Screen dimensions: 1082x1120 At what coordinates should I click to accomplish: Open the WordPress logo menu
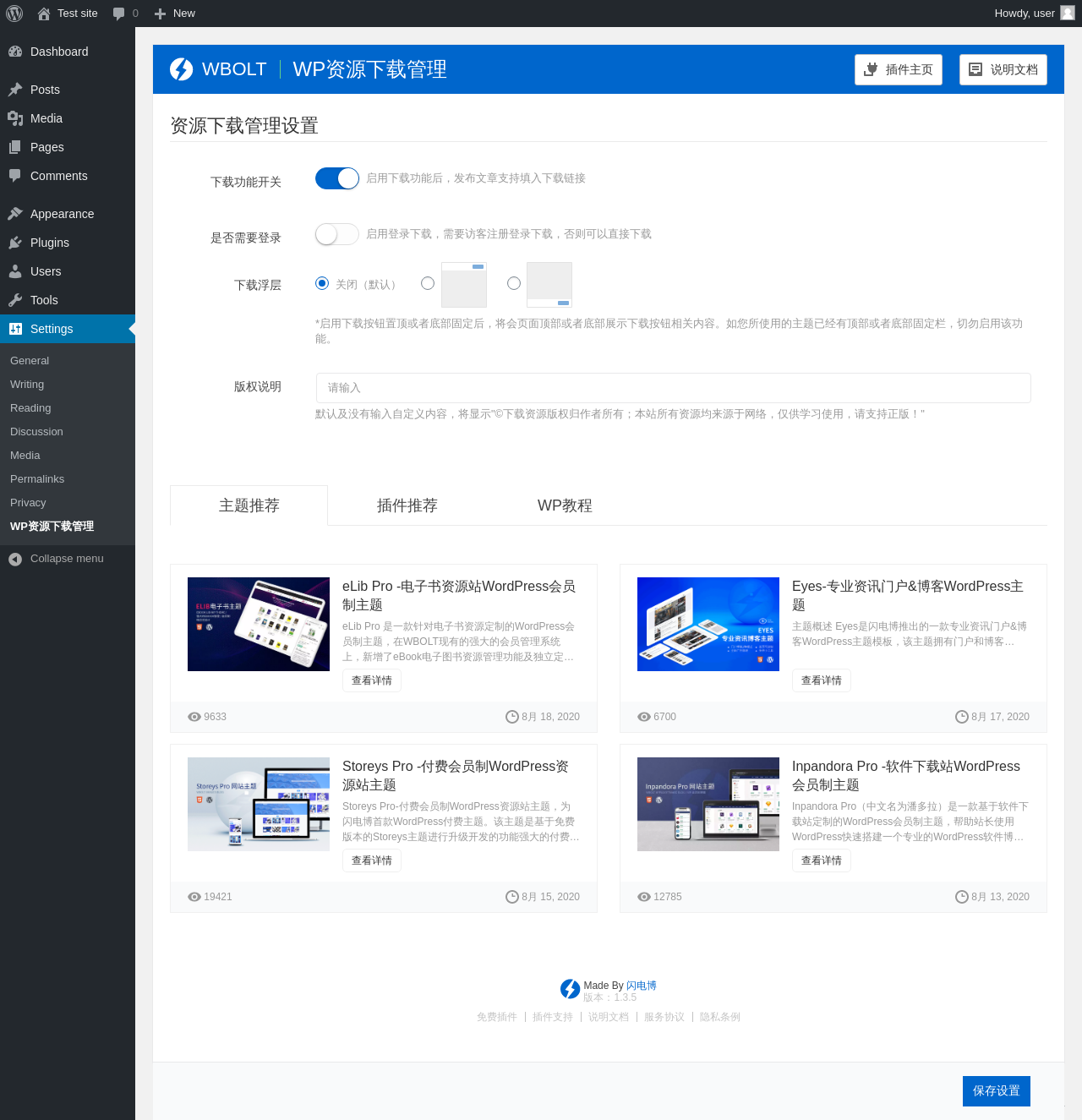tap(14, 14)
